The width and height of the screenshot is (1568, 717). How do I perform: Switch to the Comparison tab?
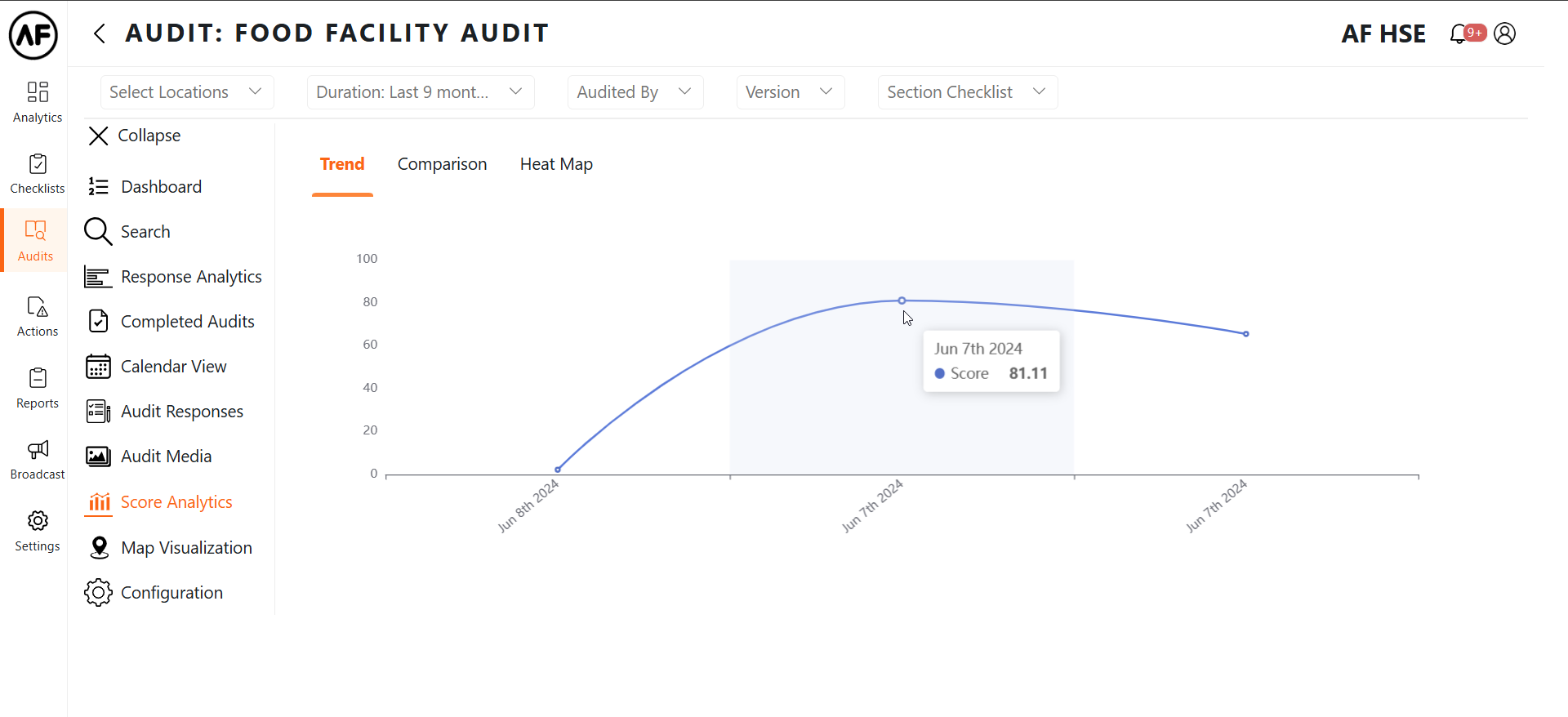(x=442, y=164)
